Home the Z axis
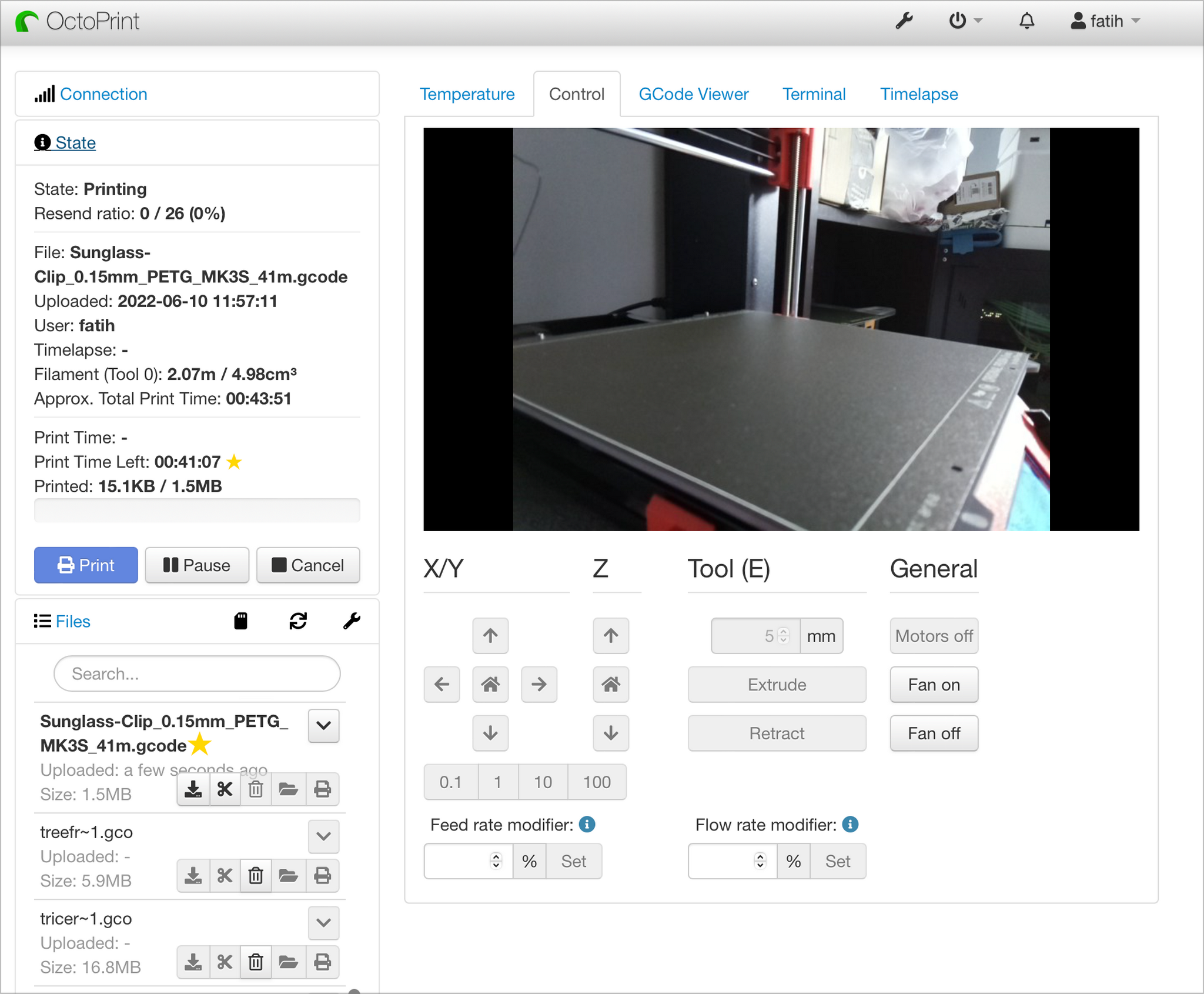1204x994 pixels. tap(611, 684)
